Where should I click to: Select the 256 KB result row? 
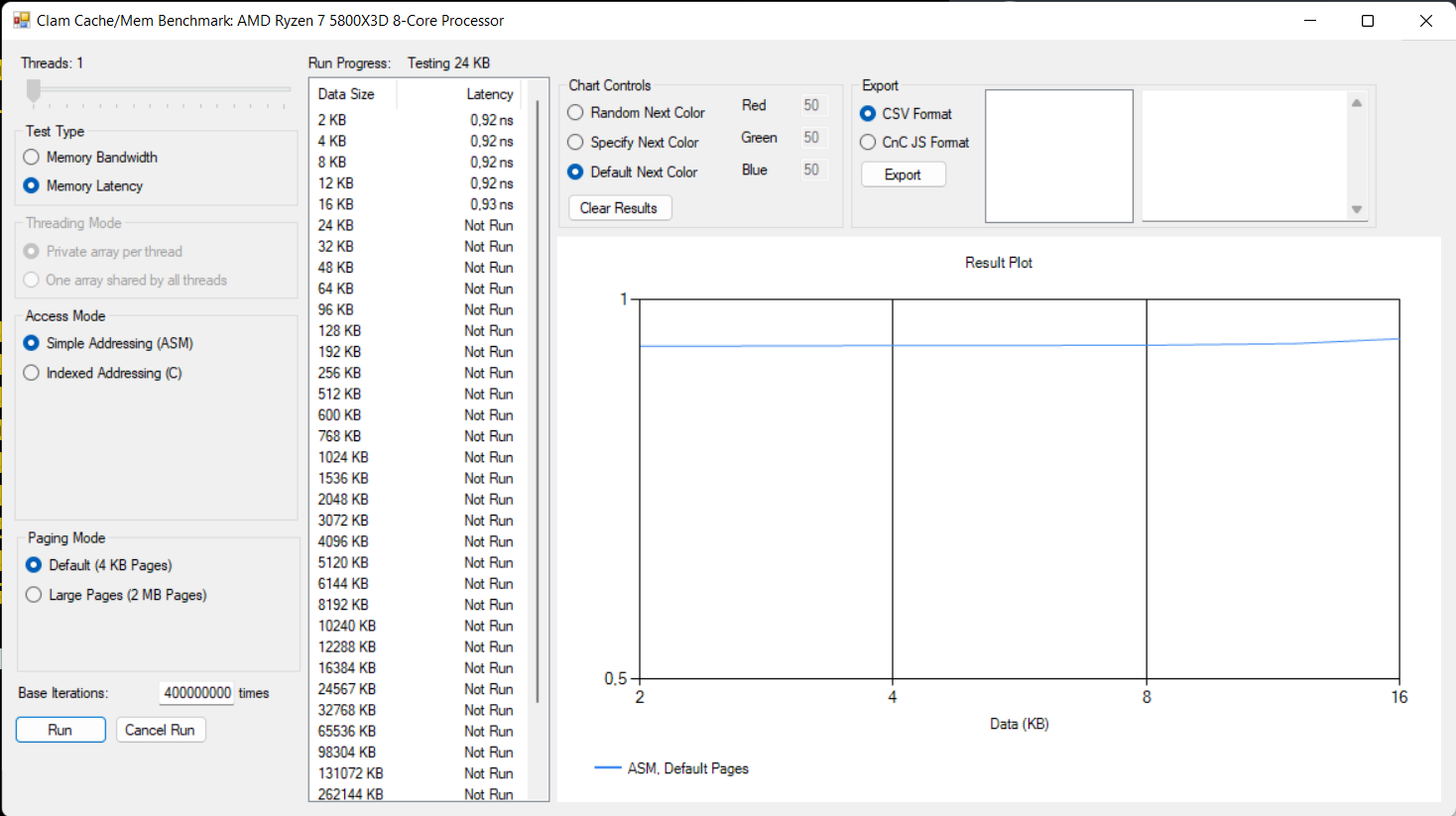(417, 373)
